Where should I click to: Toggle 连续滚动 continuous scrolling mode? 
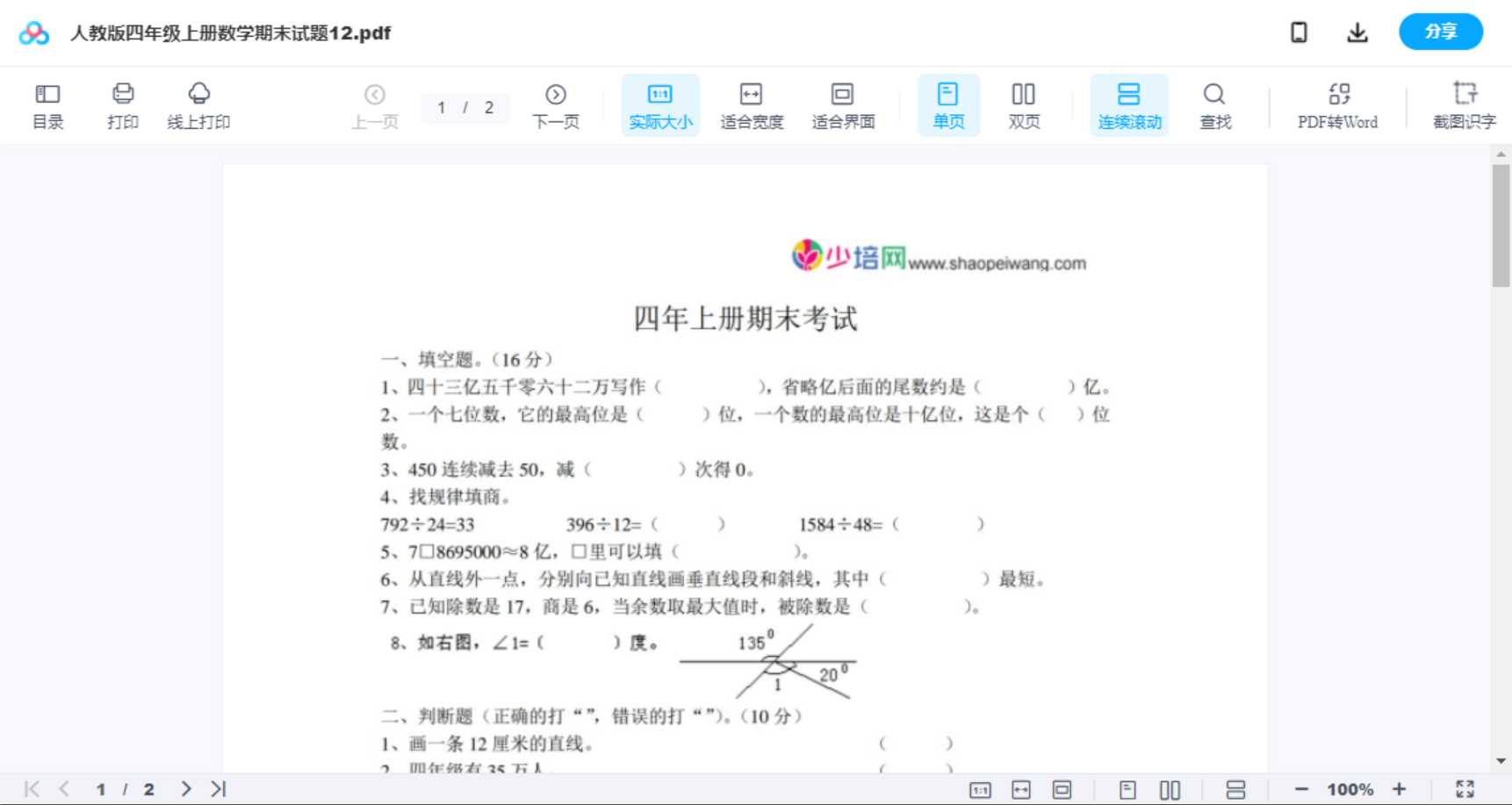[x=1128, y=104]
